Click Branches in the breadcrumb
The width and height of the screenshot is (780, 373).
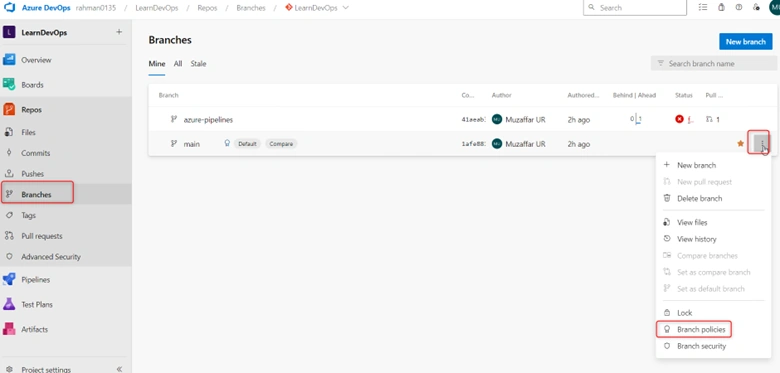[251, 8]
